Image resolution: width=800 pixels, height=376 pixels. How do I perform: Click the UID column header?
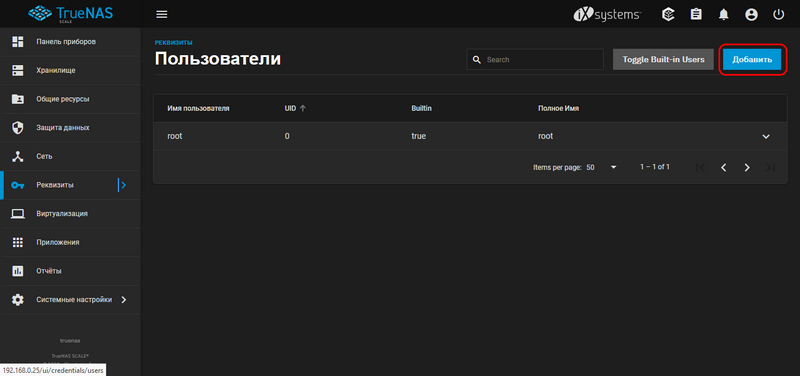pos(290,108)
